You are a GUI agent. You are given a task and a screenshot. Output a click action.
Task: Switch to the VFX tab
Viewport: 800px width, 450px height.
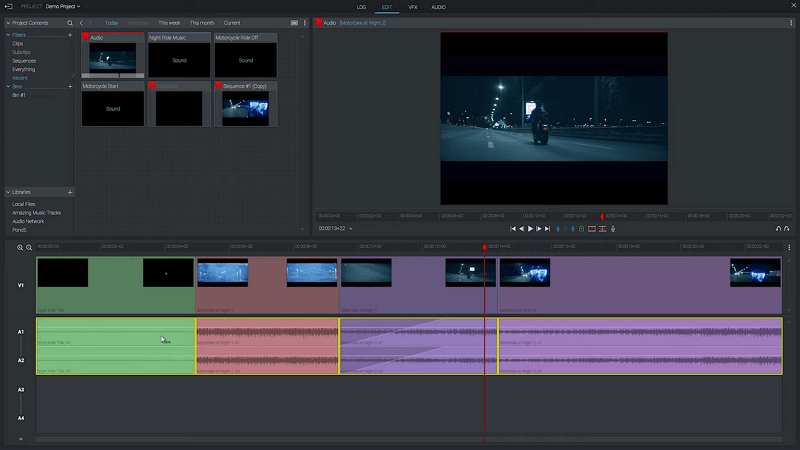(x=413, y=7)
